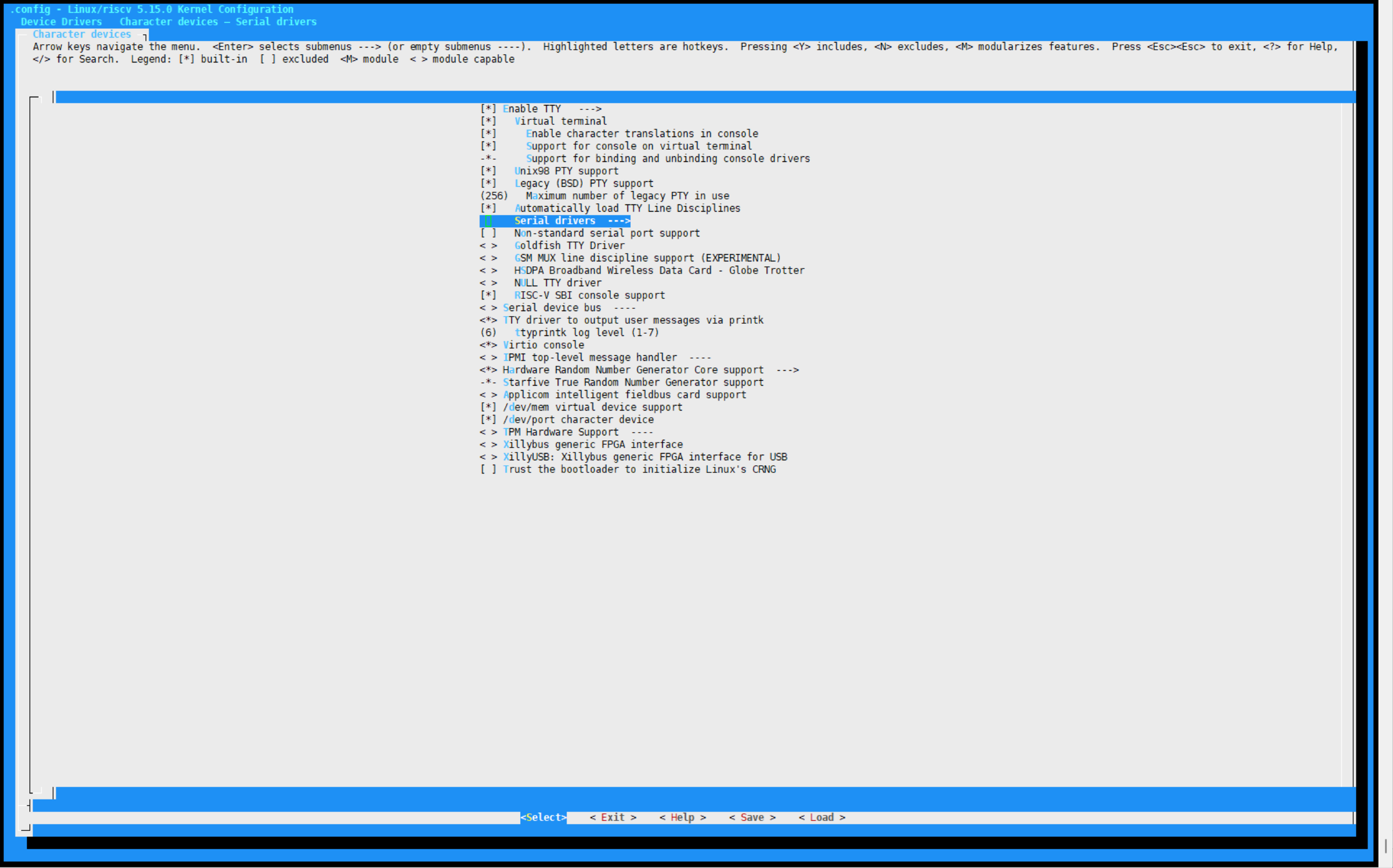Open Serial device bus submenu
This screenshot has height=868, width=1393.
point(551,308)
